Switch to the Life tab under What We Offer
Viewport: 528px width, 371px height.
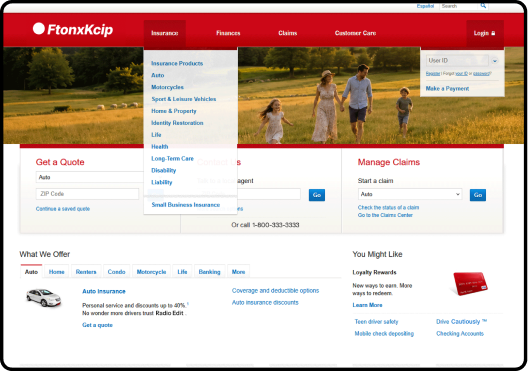(x=182, y=272)
